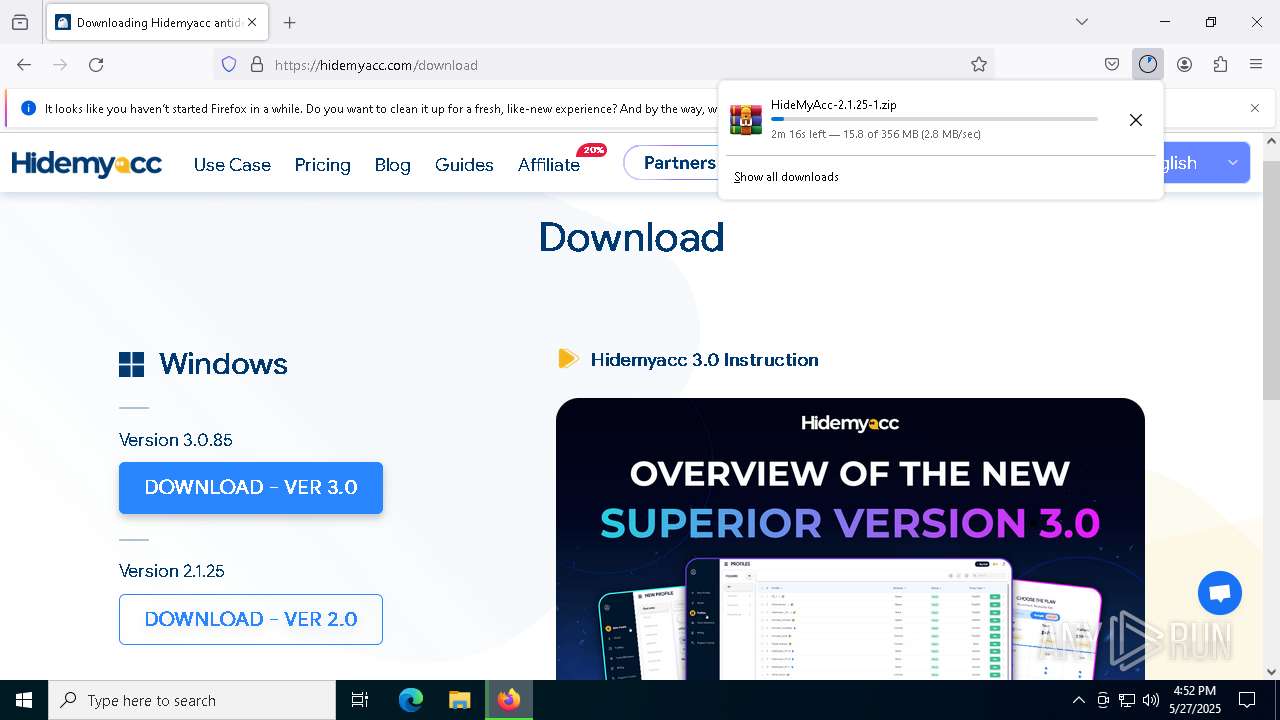Image resolution: width=1280 pixels, height=720 pixels.
Task: Toggle the downloads panel button
Action: (x=1148, y=64)
